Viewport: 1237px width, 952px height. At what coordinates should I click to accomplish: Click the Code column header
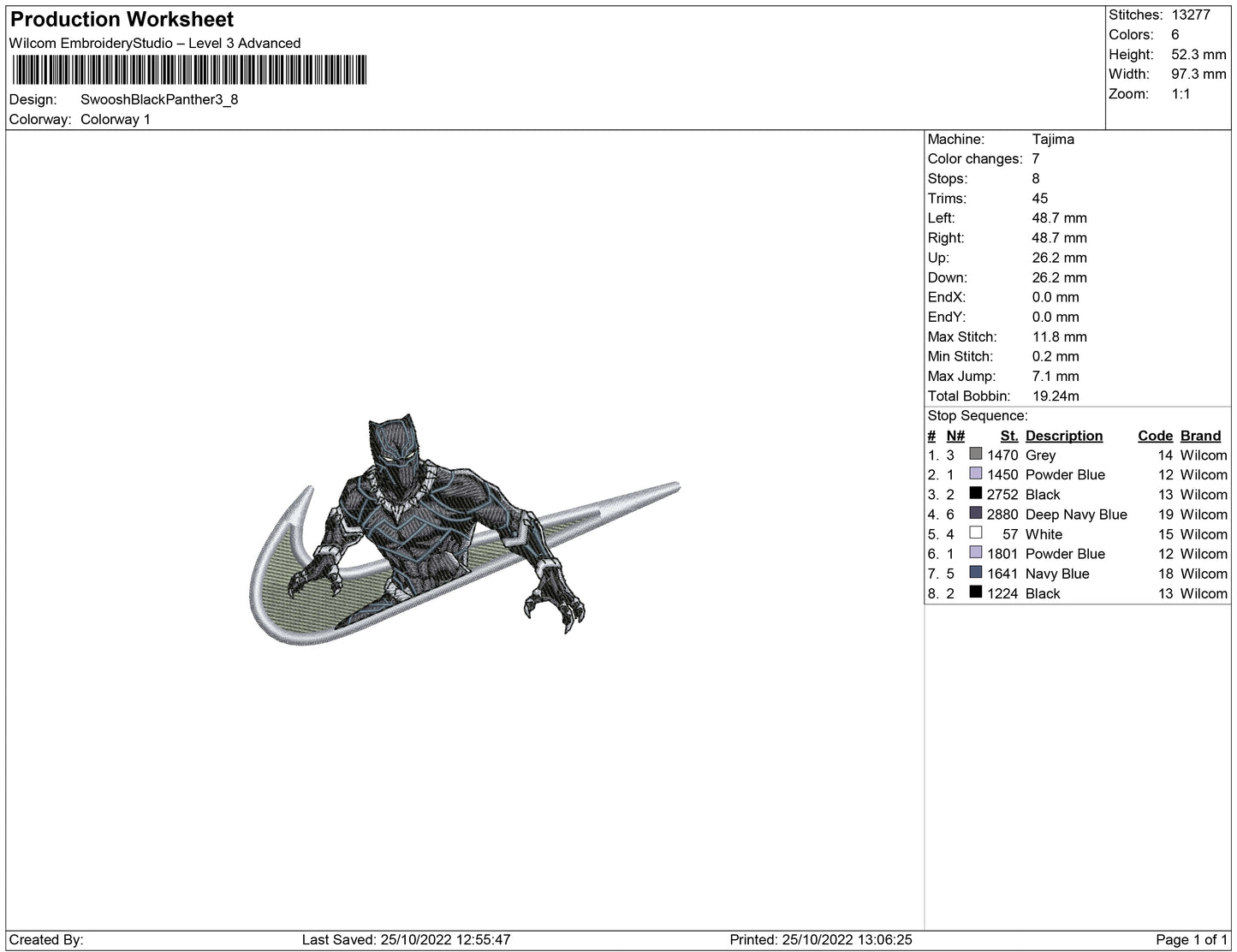click(x=1155, y=435)
